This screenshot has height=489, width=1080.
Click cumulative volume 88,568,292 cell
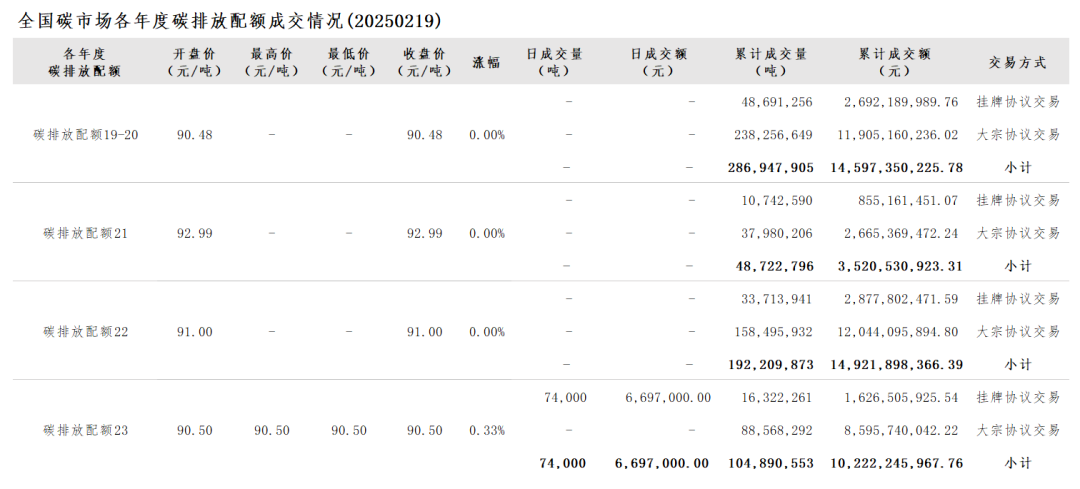click(x=776, y=430)
